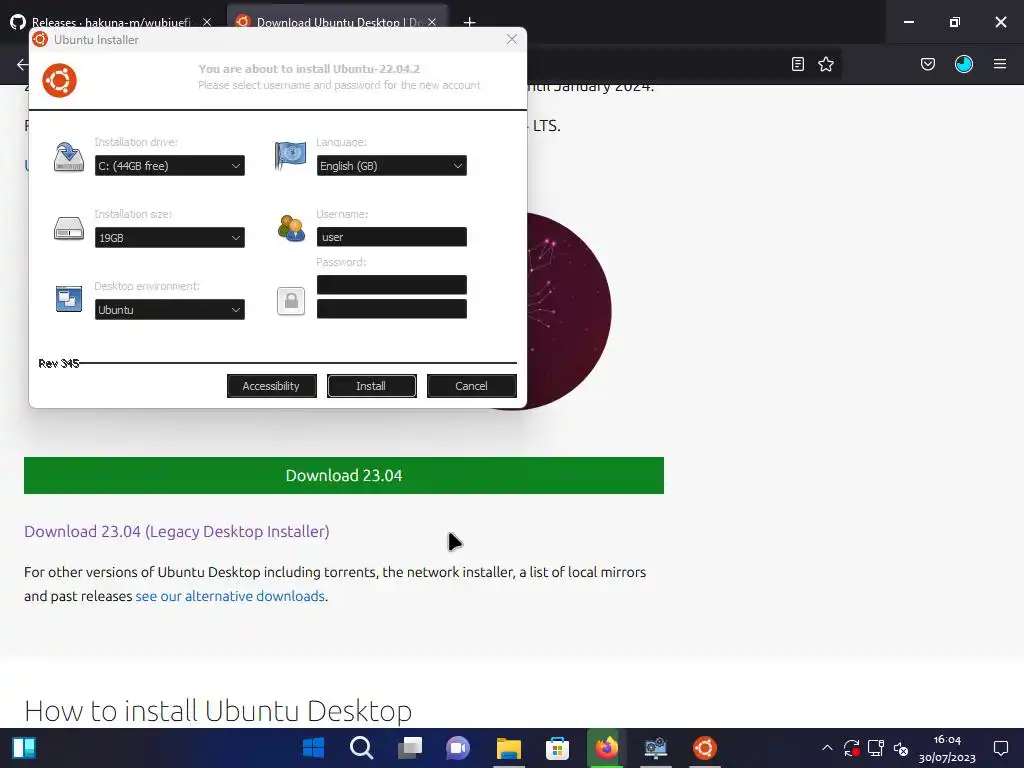Viewport: 1024px width, 768px height.
Task: Cancel the Ubuntu installer
Action: coord(472,386)
